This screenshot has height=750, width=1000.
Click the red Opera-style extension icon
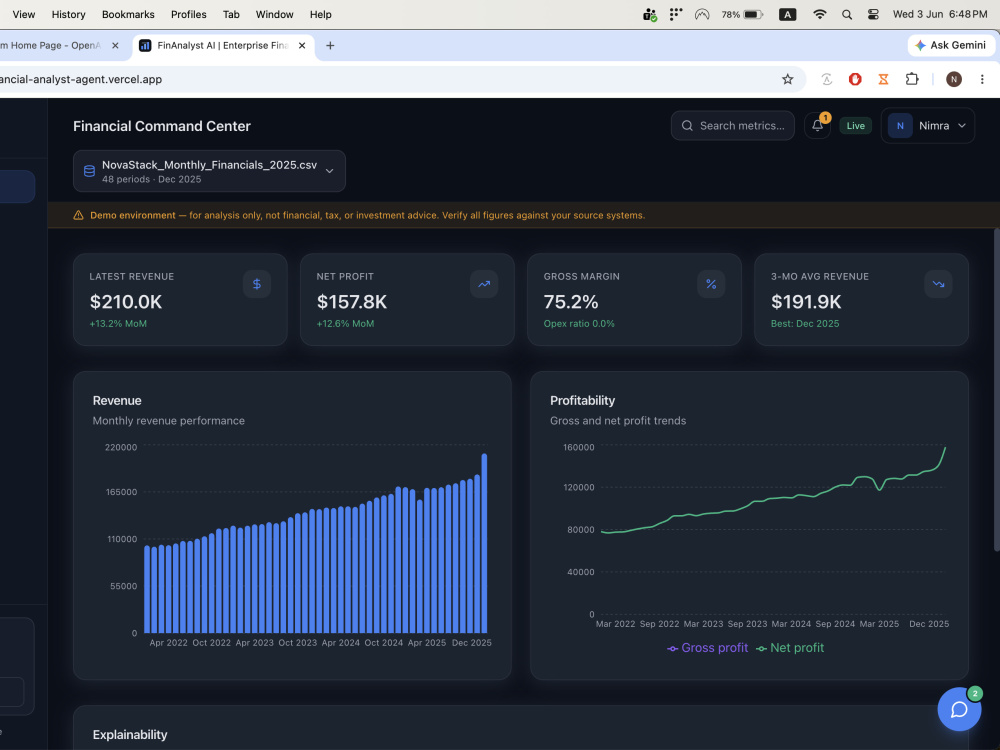(855, 79)
